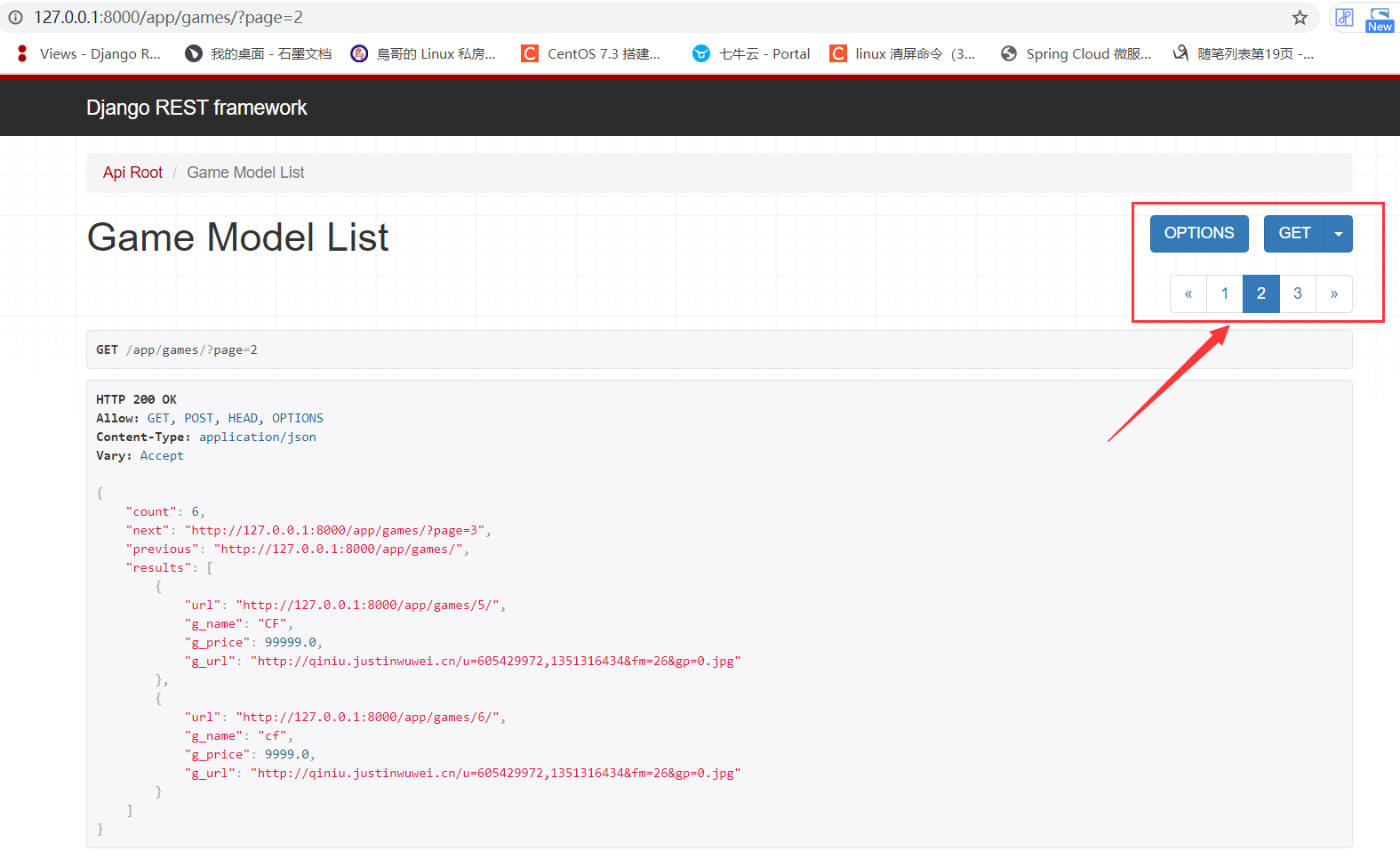Screen dimensions: 1400x867
Task: Go to previous page with « arrow
Action: (1188, 293)
